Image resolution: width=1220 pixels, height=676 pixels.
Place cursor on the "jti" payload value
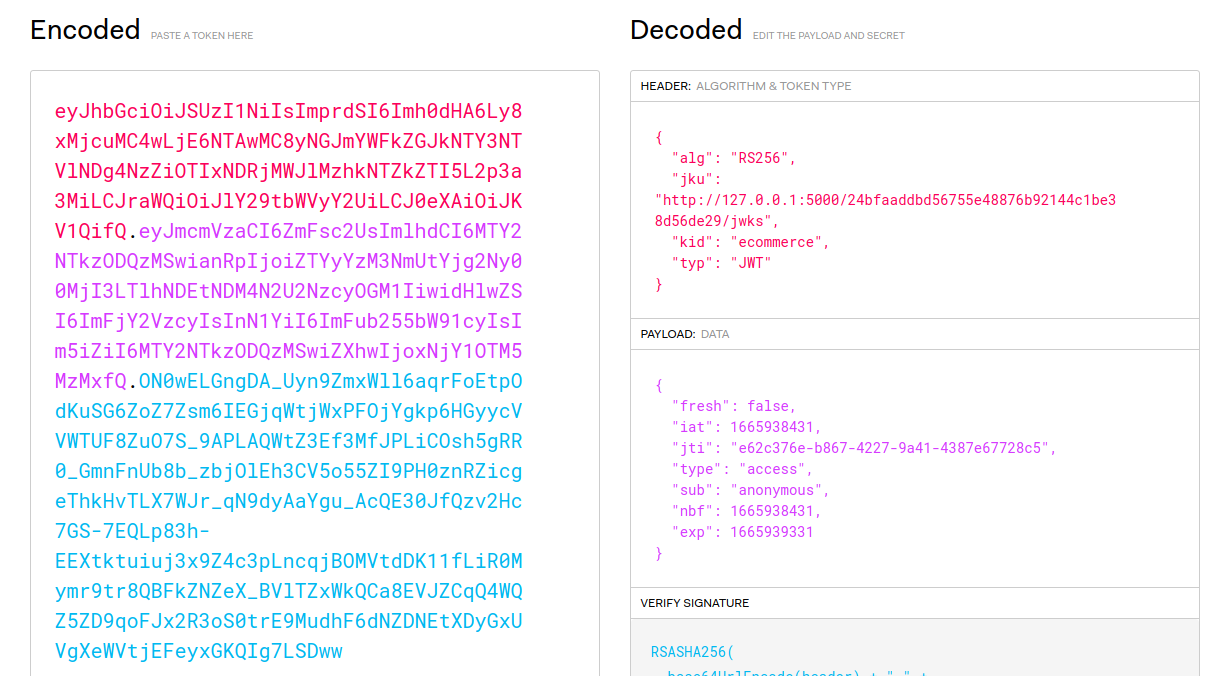click(893, 448)
